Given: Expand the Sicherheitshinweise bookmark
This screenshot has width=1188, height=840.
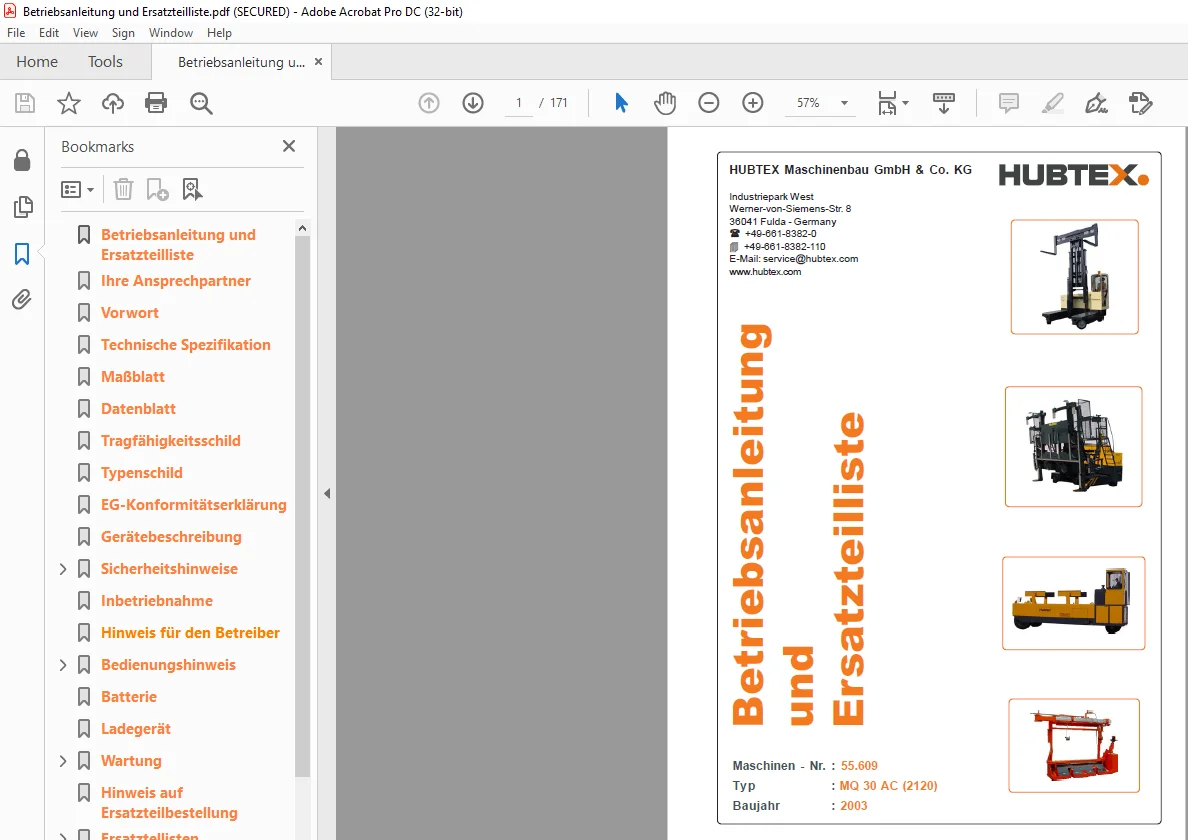Looking at the screenshot, I should point(64,569).
